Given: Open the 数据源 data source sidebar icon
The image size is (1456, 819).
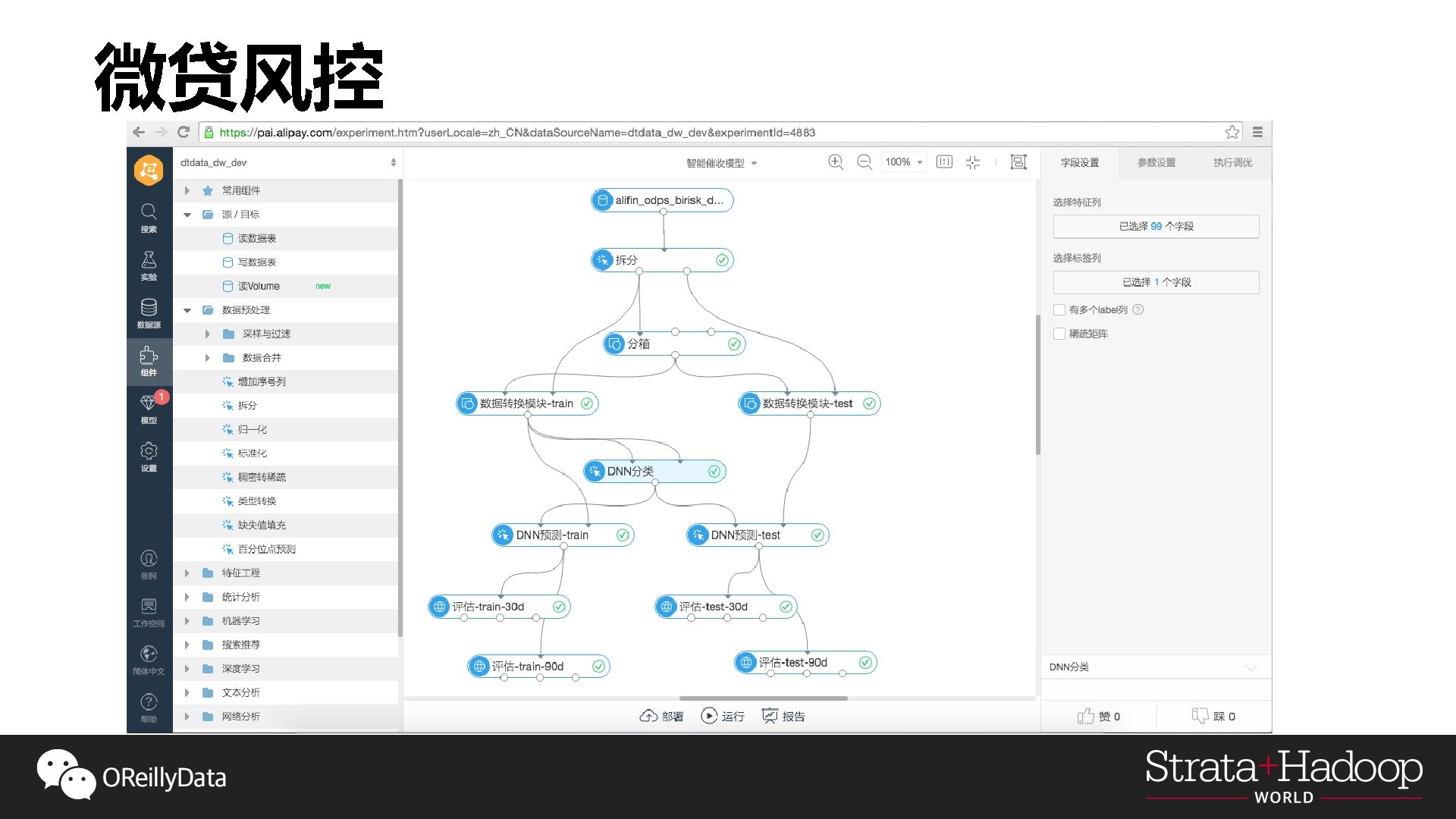Looking at the screenshot, I should pos(149,312).
